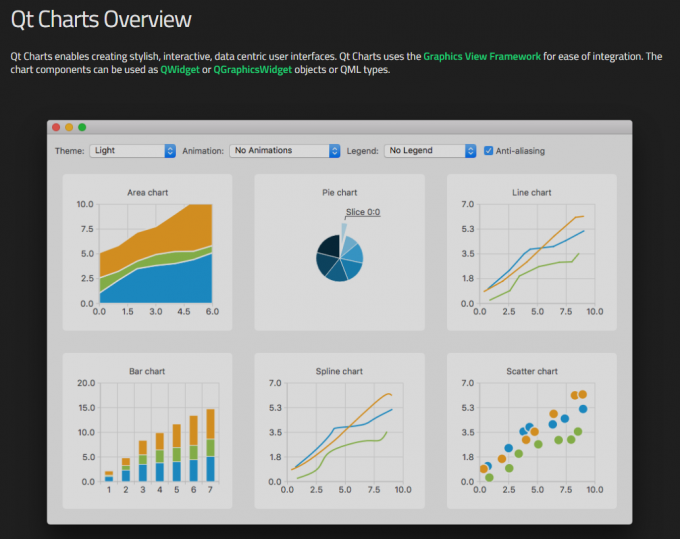Click the Pie chart title text
The width and height of the screenshot is (680, 539).
click(339, 192)
